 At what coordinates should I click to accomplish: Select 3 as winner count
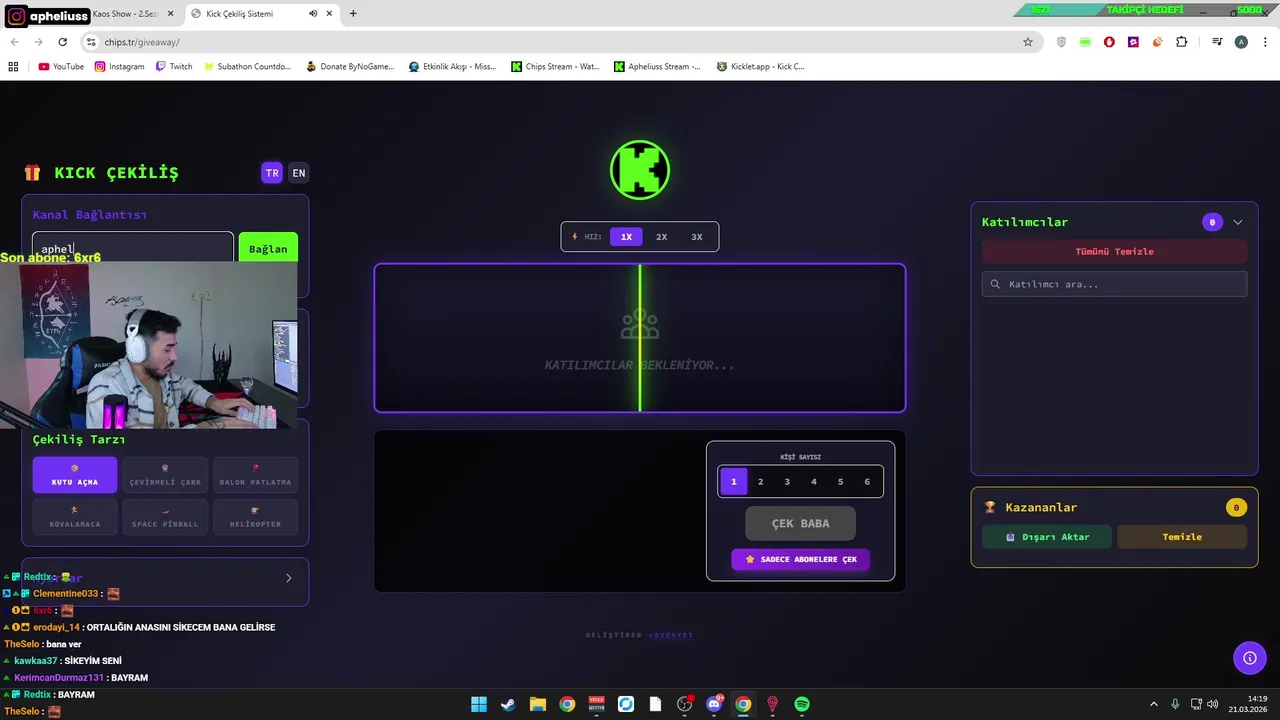[787, 481]
